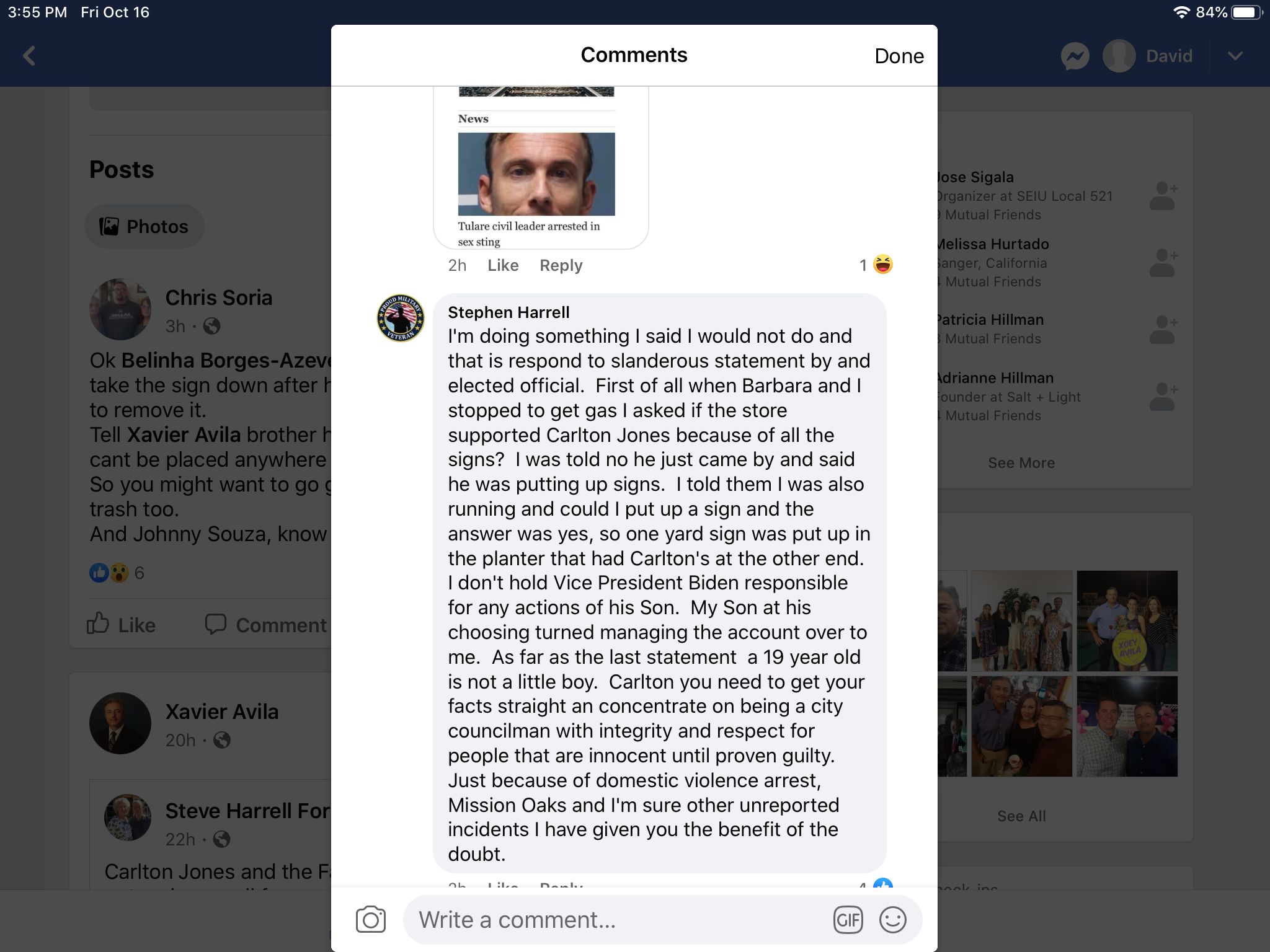Add Patricia Hillman as friend icon

pyautogui.click(x=1163, y=330)
